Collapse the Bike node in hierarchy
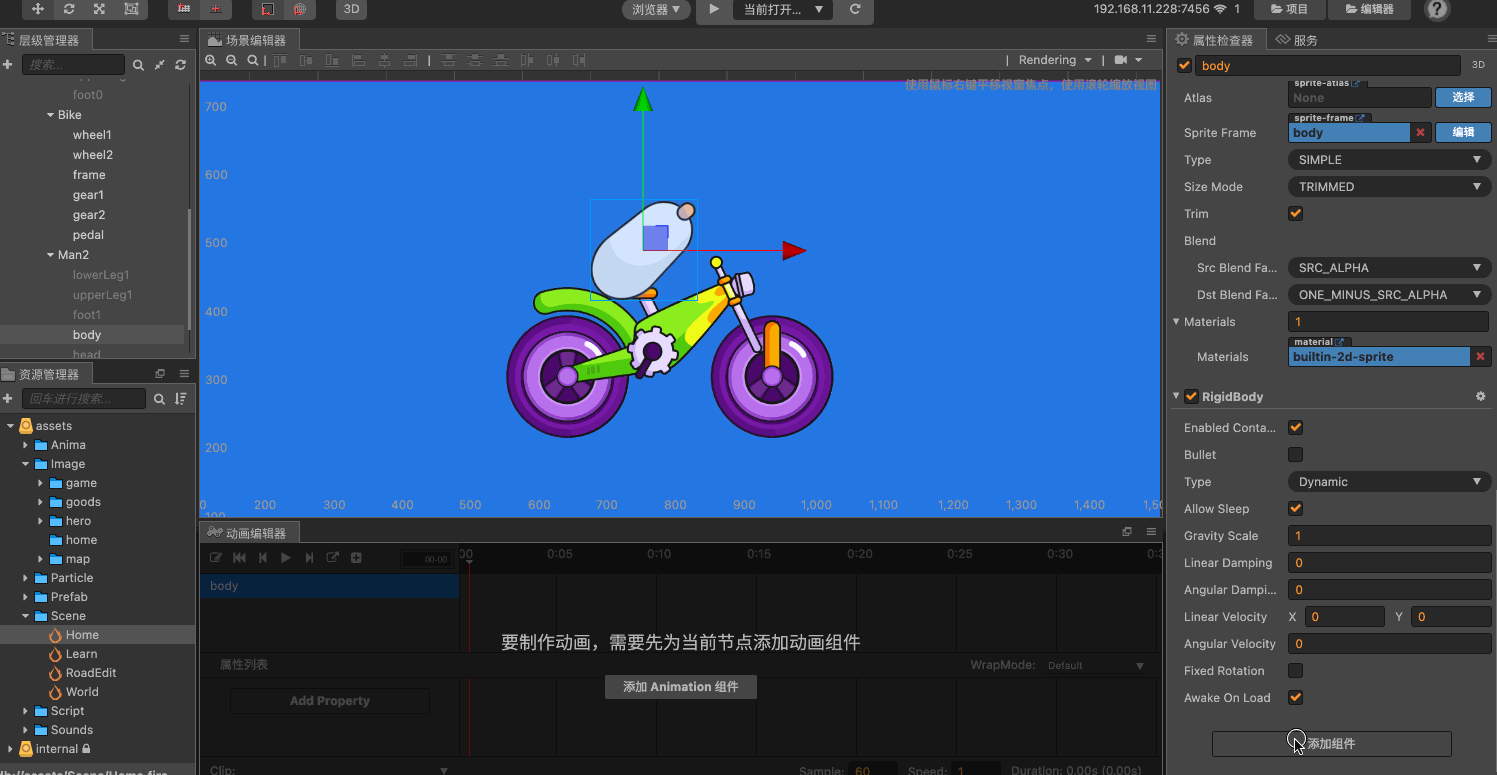1497x775 pixels. 50,115
